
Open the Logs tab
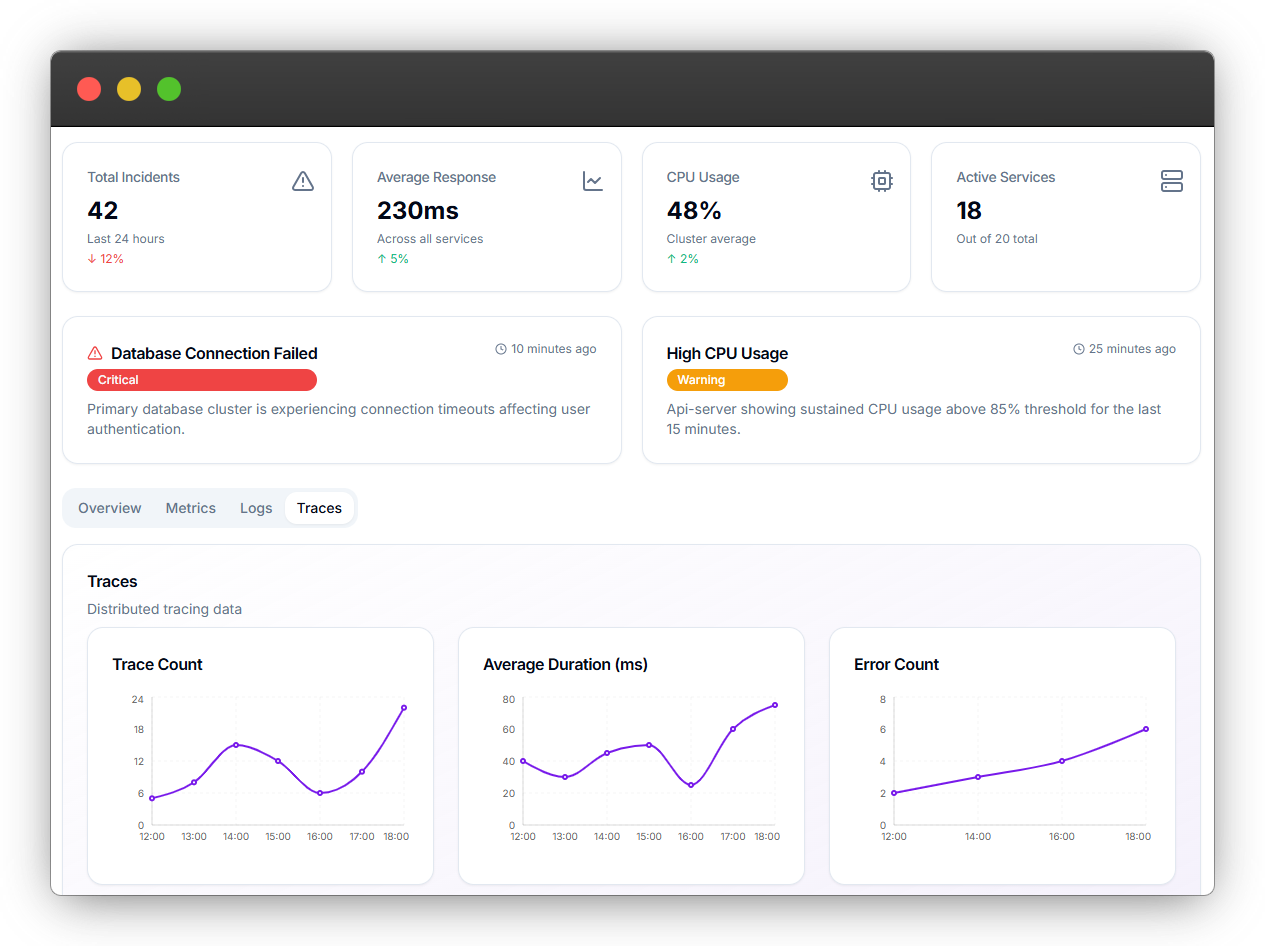coord(256,507)
